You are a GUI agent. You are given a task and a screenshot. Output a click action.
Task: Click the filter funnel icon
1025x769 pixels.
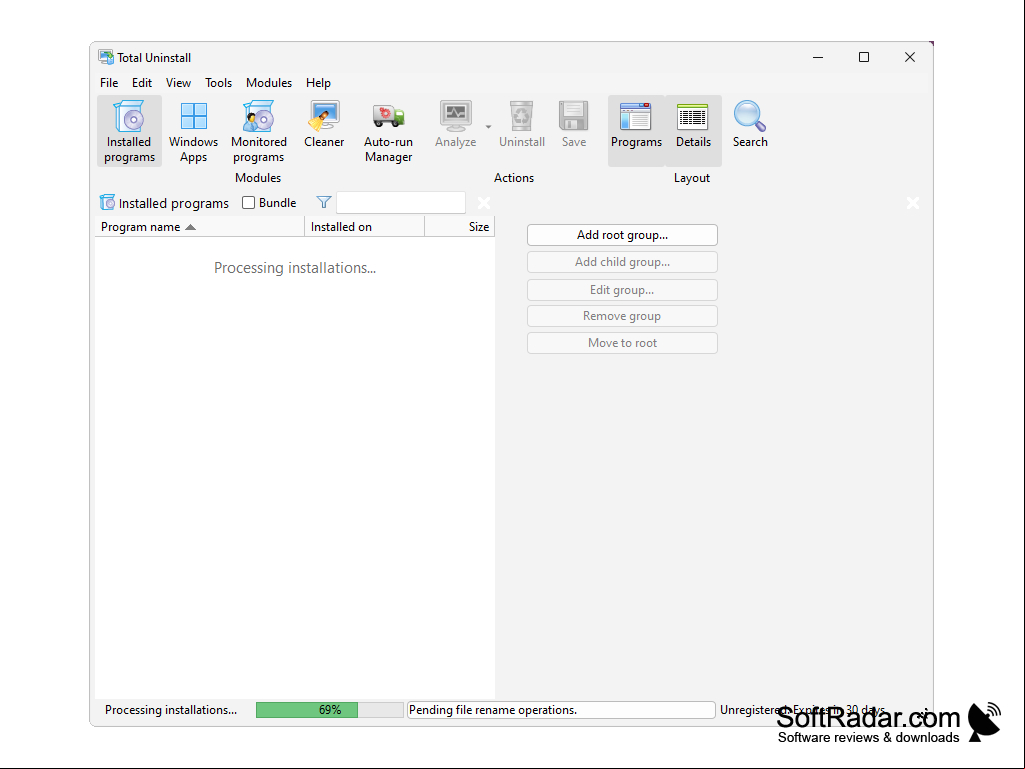(324, 203)
